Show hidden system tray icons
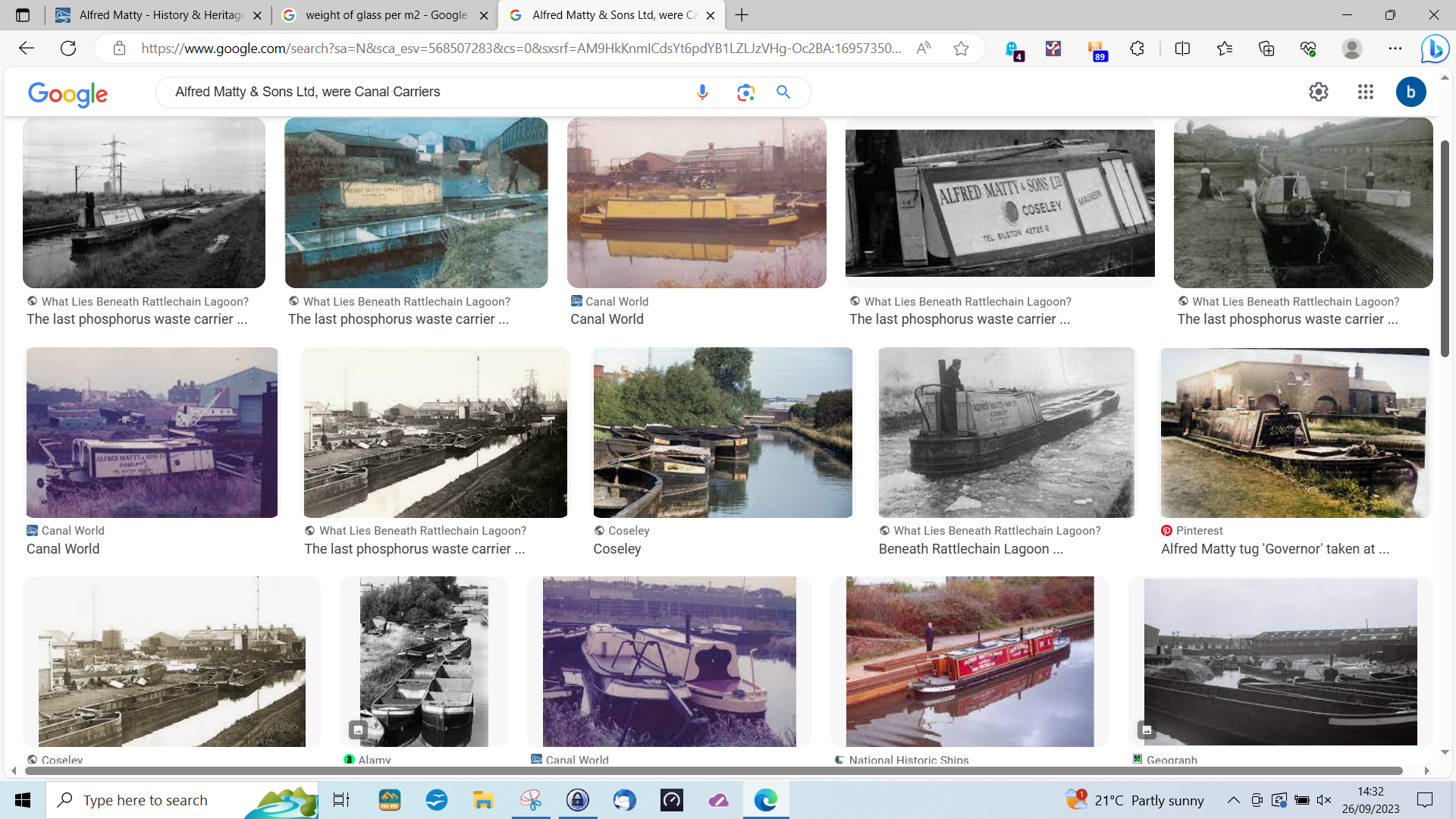The image size is (1456, 819). pos(1233,800)
